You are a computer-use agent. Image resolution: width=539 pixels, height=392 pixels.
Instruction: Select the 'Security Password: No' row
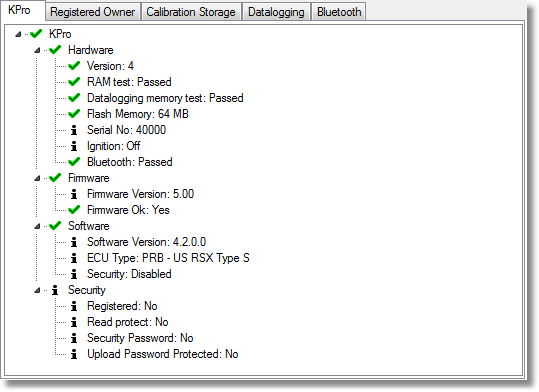140,338
